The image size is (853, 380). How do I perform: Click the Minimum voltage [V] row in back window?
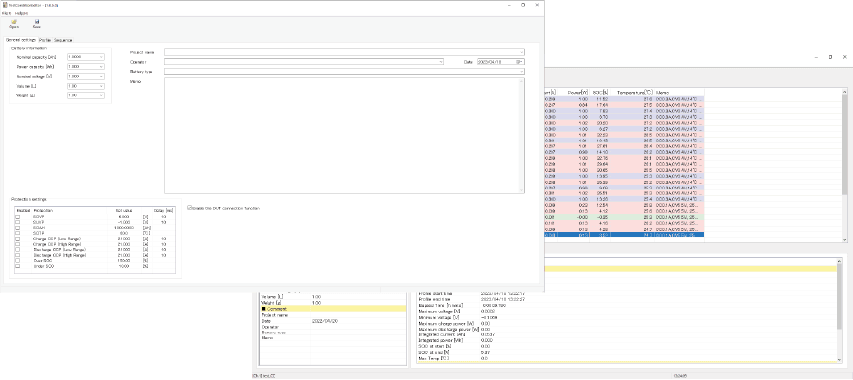(628, 317)
